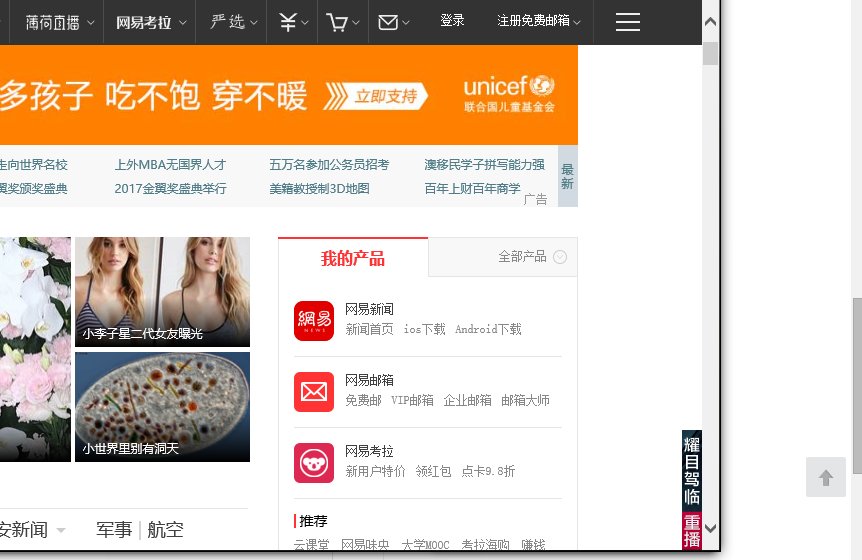Click the unicef logo in banner
Screen dimensions: 862x560
click(509, 94)
